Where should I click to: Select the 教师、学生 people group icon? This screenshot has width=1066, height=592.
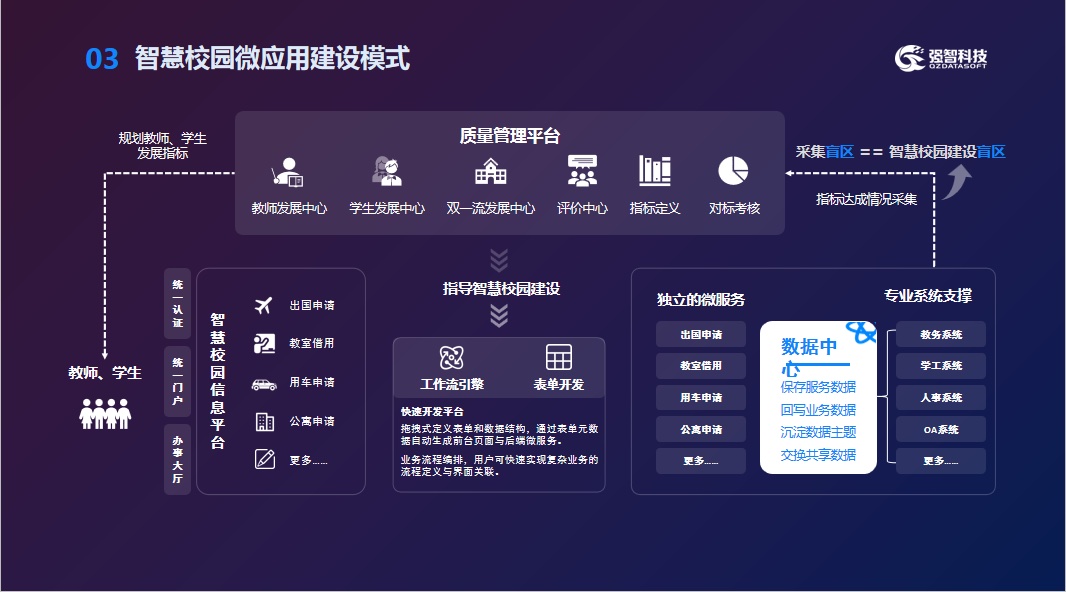point(105,413)
